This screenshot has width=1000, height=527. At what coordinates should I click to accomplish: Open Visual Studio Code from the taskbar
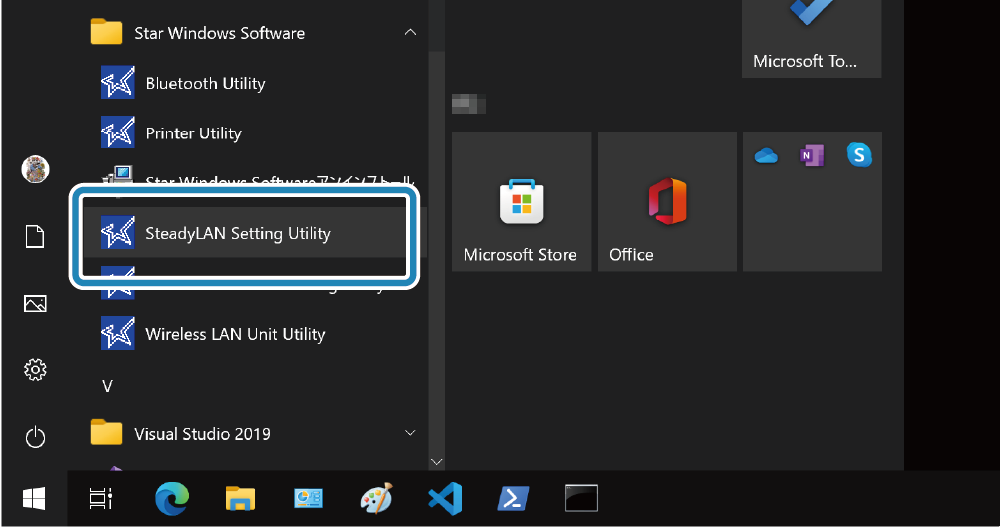[443, 498]
